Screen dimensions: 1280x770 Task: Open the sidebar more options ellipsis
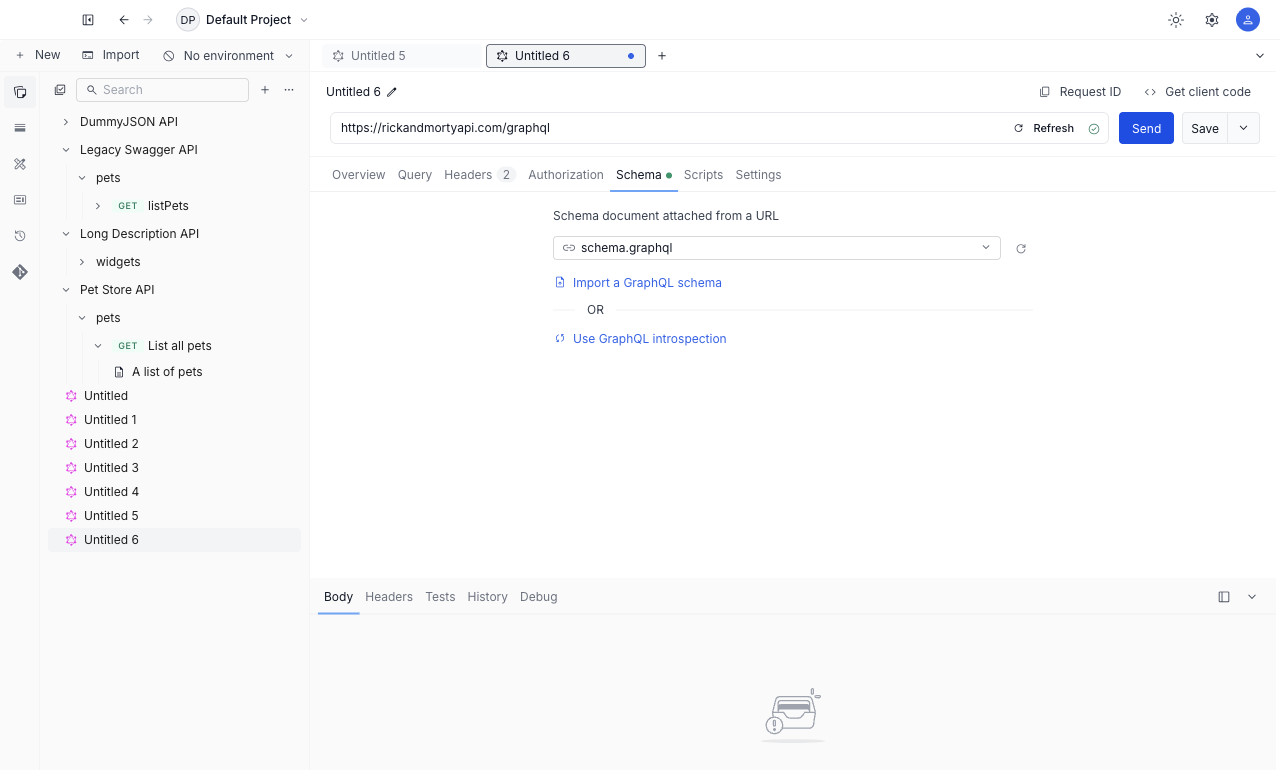pyautogui.click(x=289, y=90)
